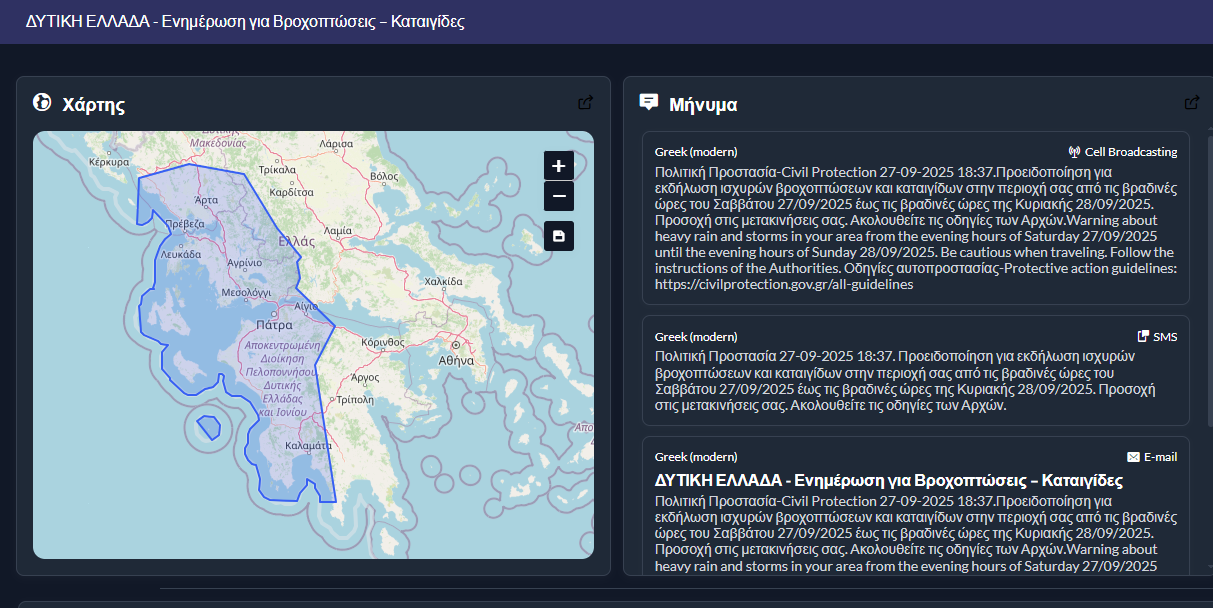
Task: Click the SMS channel icon
Action: [1143, 337]
